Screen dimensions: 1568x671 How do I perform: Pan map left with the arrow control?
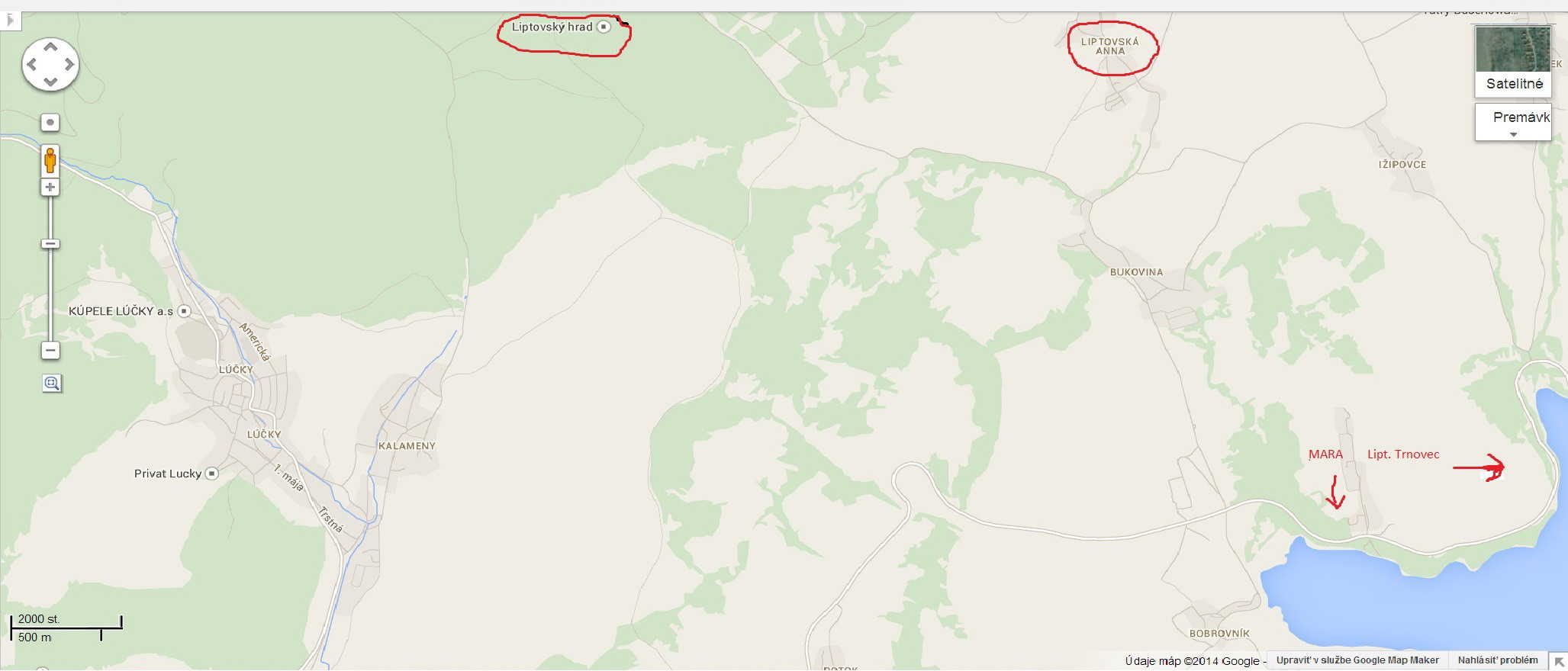(x=32, y=65)
